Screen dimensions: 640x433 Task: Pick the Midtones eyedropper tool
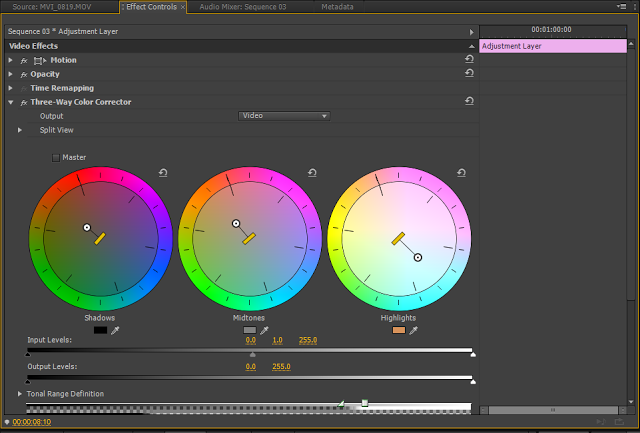(264, 330)
